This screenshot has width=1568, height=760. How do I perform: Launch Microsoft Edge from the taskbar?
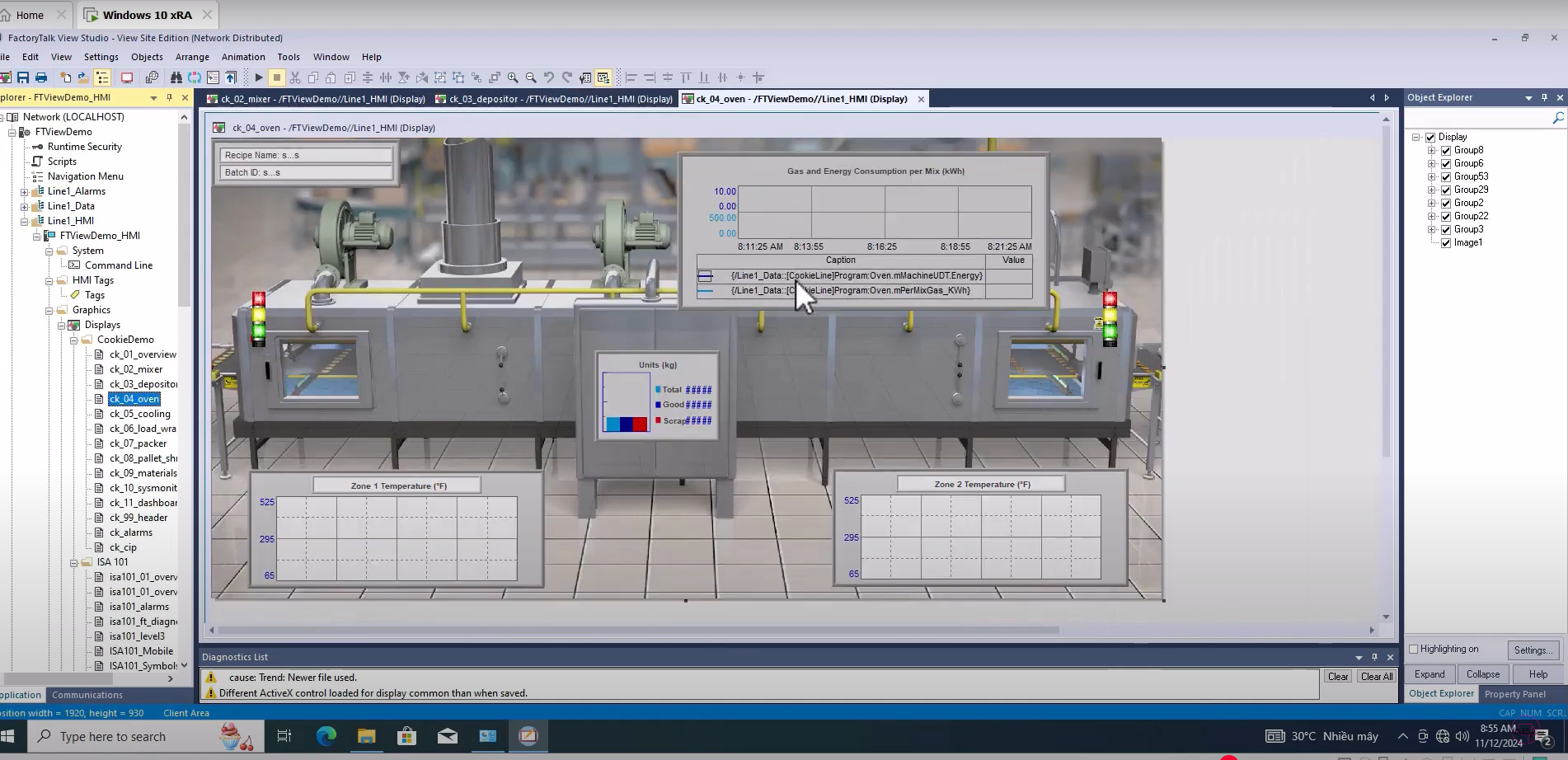(326, 736)
